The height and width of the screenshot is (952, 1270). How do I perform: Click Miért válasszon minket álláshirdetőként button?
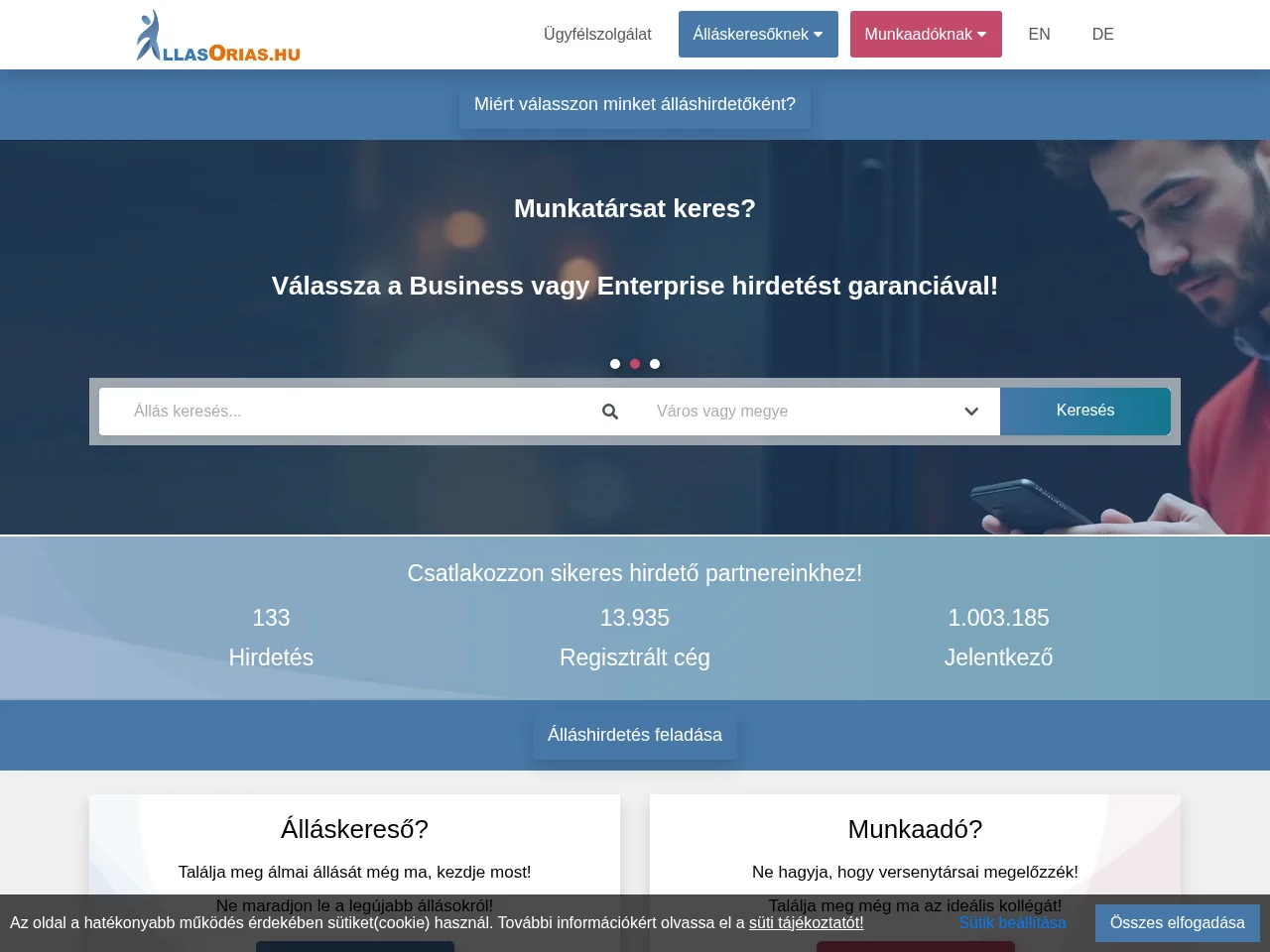coord(635,104)
